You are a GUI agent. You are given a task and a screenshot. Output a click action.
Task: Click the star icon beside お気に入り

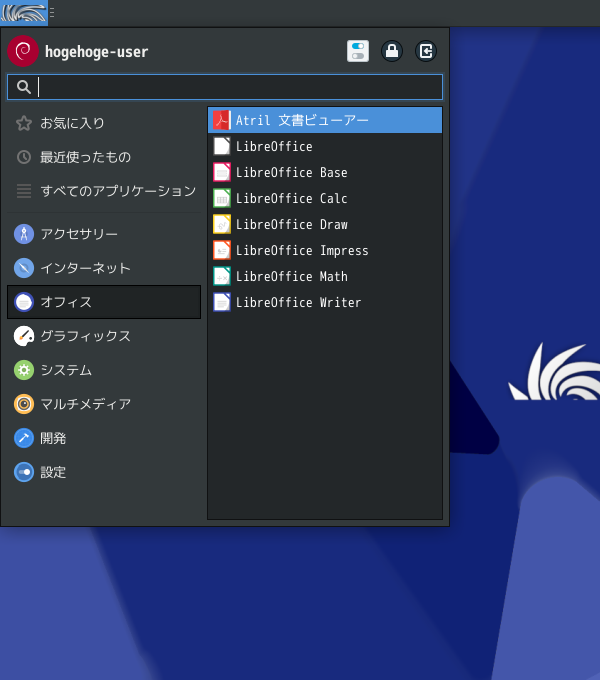tap(24, 123)
